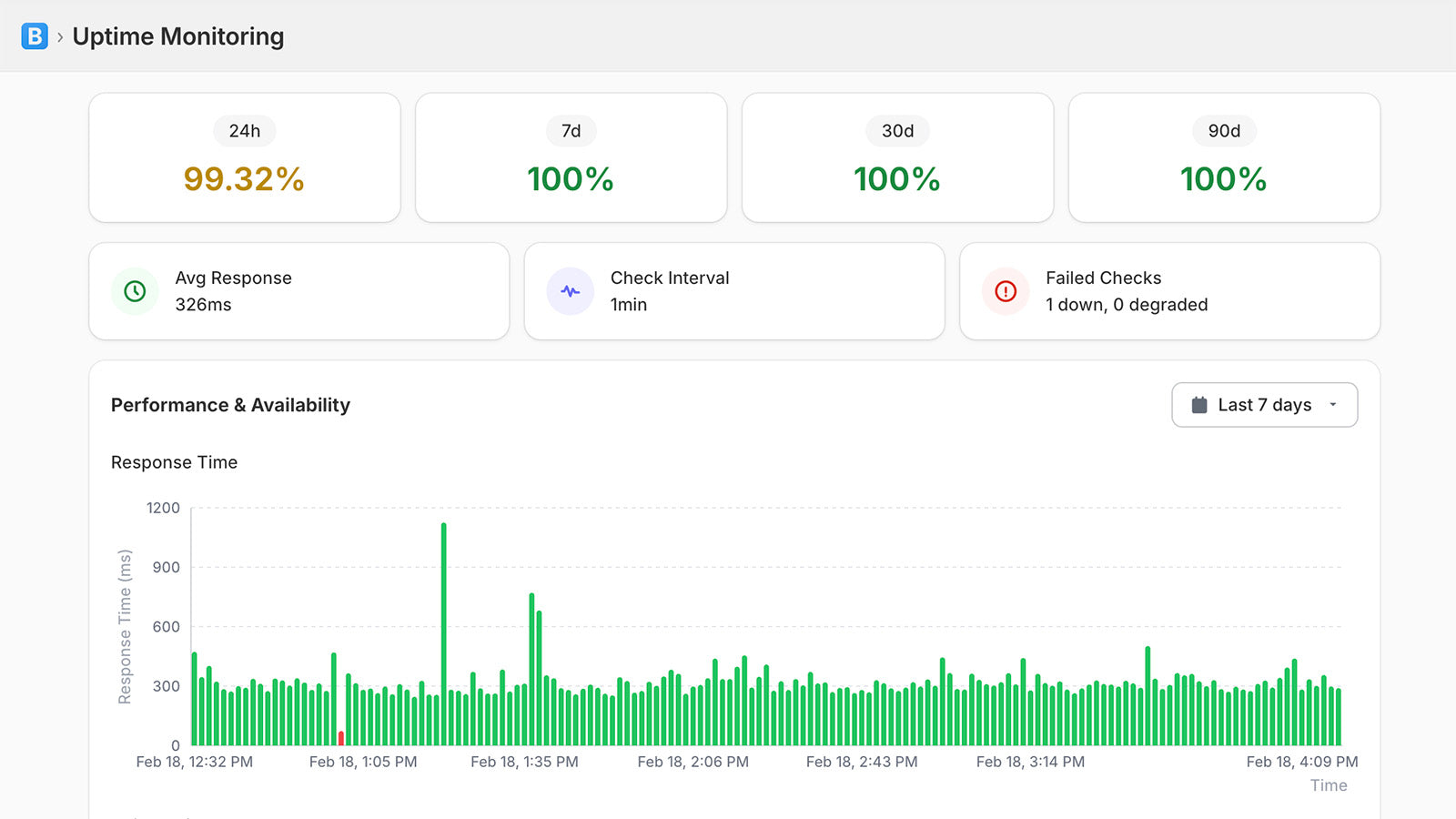Expand the 7d period card
This screenshot has height=819, width=1456.
(x=571, y=157)
